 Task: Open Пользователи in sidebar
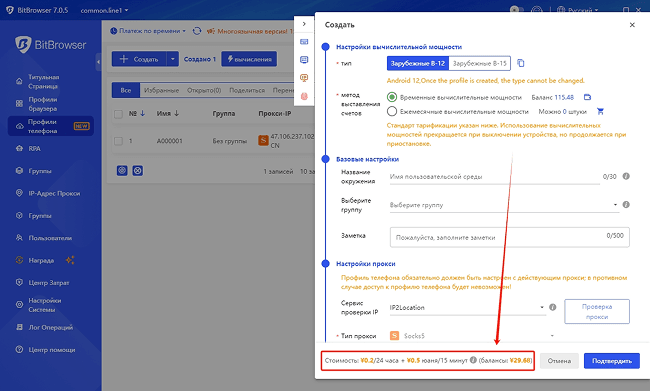(50, 238)
